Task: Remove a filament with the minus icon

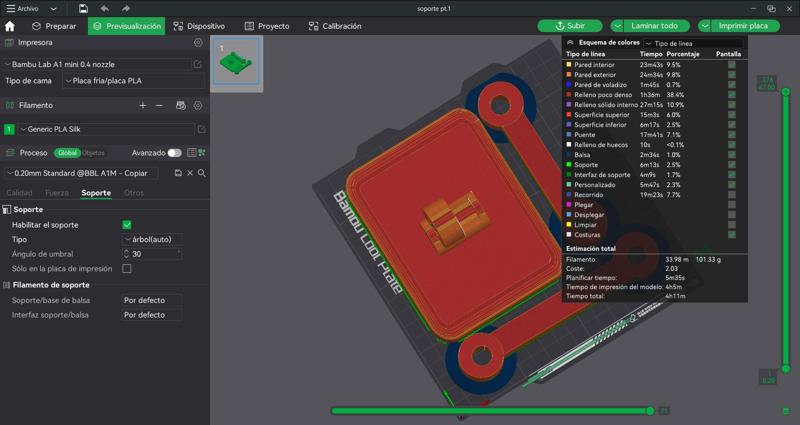Action: (159, 105)
